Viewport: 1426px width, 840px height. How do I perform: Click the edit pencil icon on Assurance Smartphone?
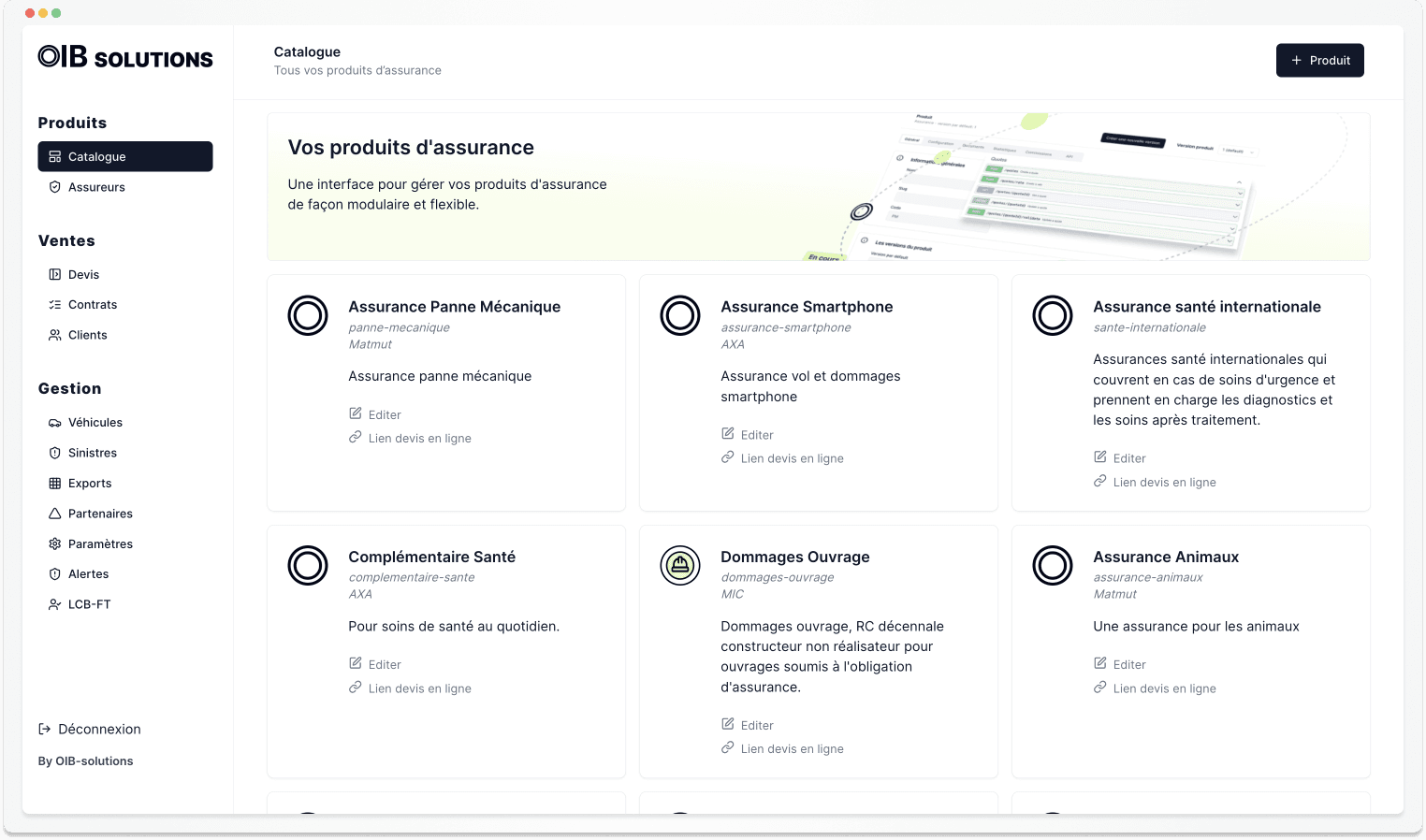click(x=727, y=433)
